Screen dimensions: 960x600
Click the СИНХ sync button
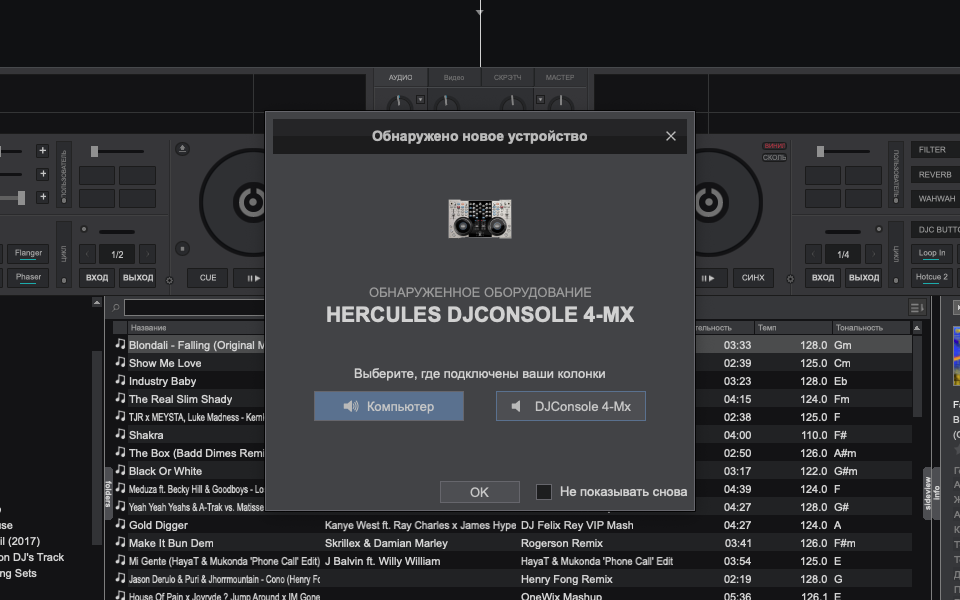pos(752,278)
